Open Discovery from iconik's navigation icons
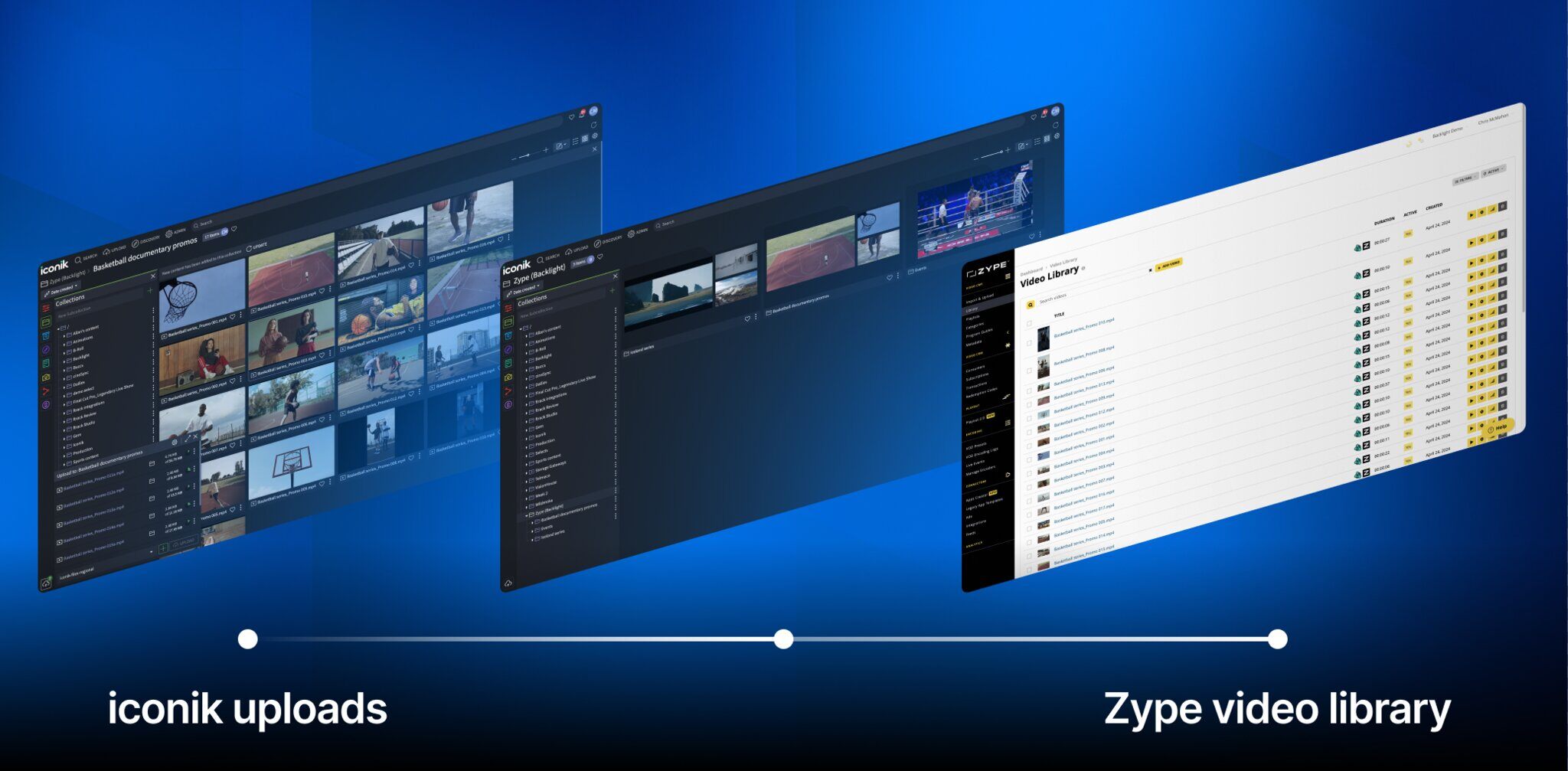The width and height of the screenshot is (1568, 771). tap(136, 243)
